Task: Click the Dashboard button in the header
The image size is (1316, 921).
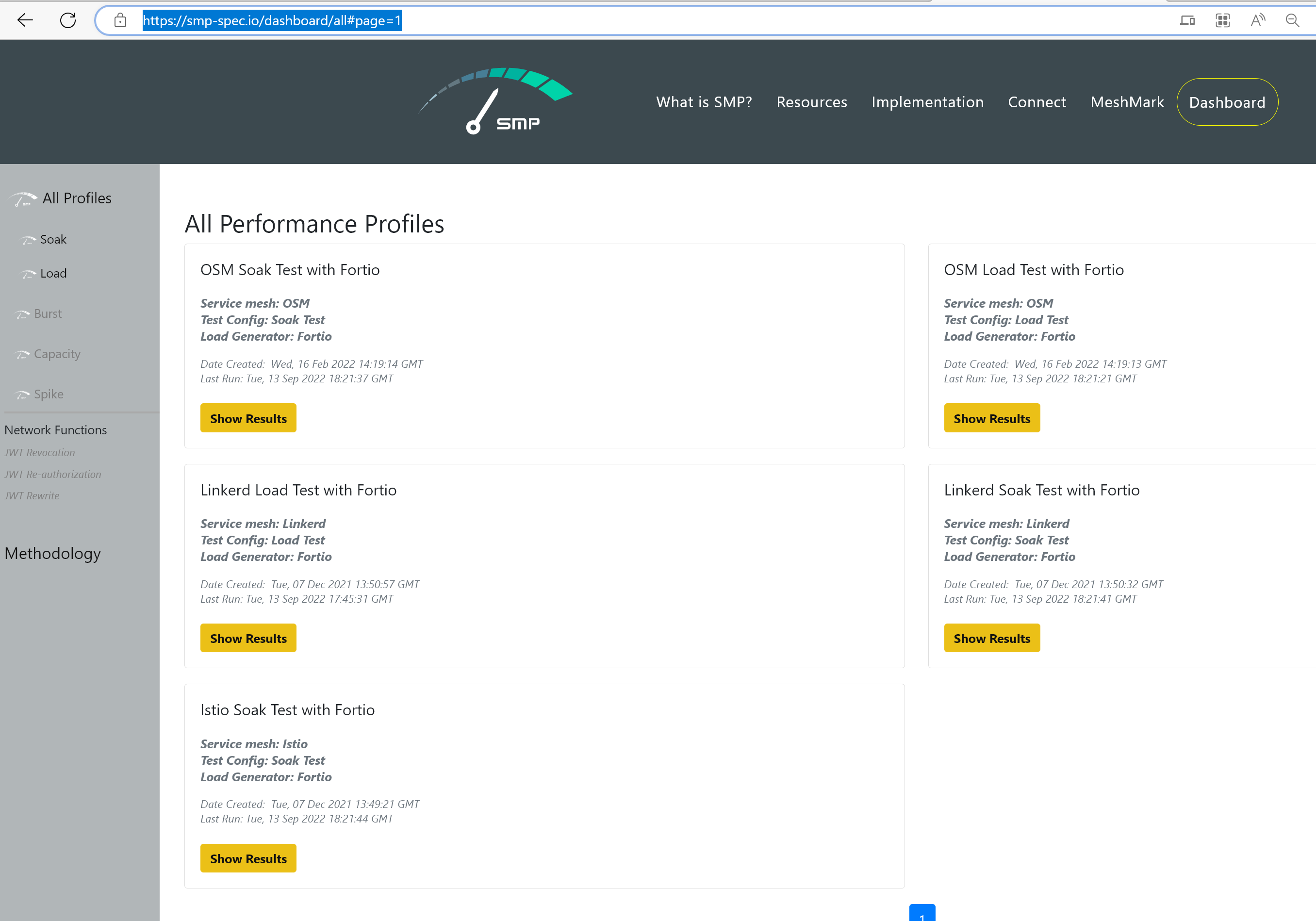Action: (1227, 102)
